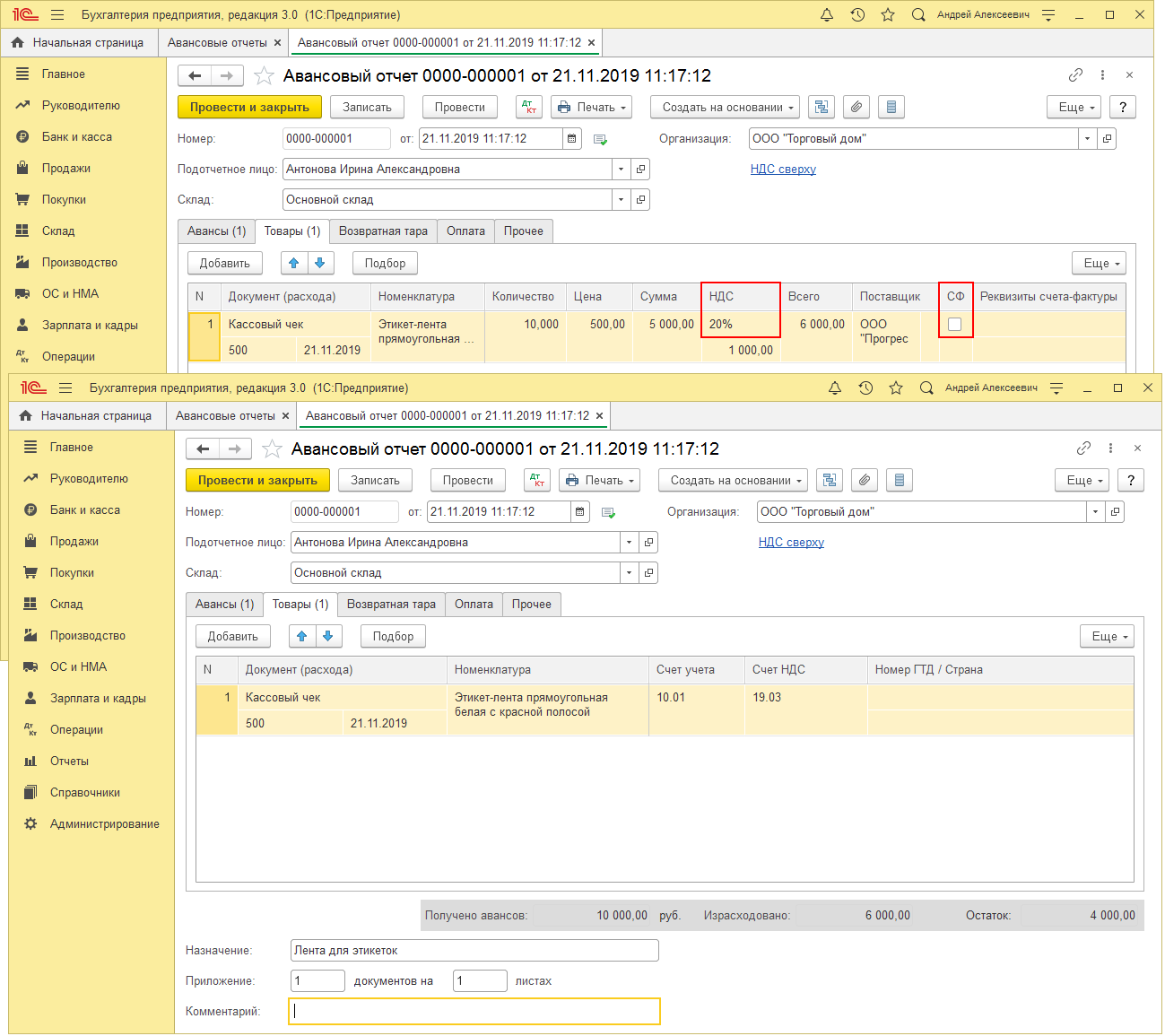The height and width of the screenshot is (1036, 1165).
Task: Open notifications bell in back window
Action: click(x=827, y=14)
